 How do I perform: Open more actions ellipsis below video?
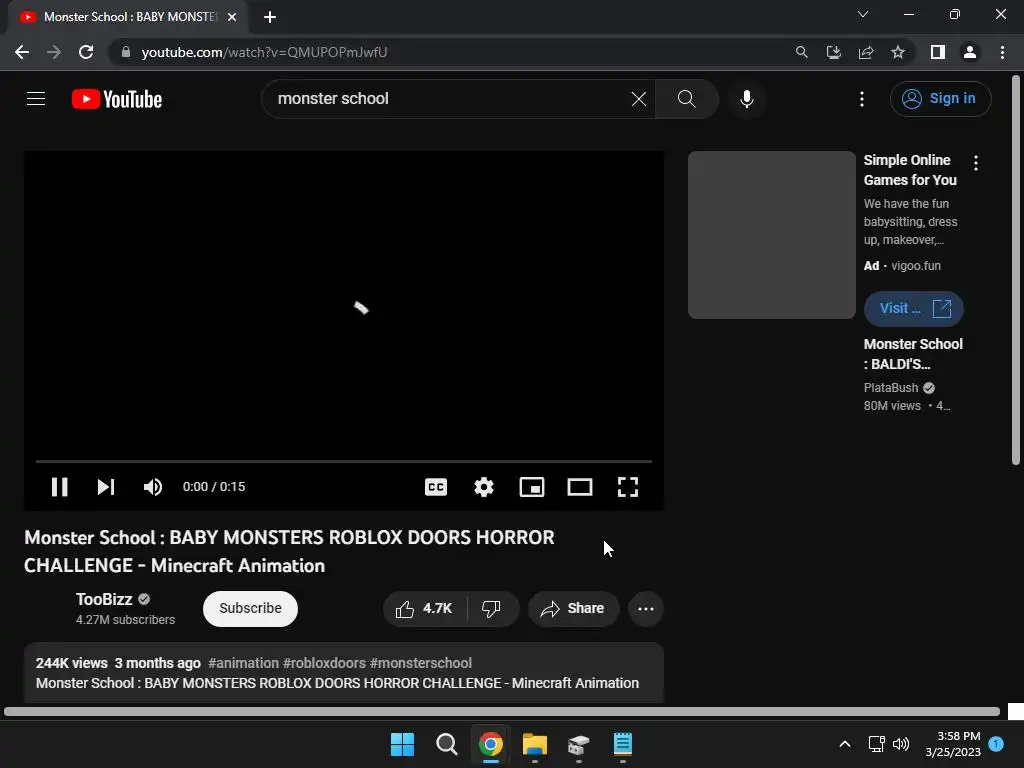pos(646,609)
